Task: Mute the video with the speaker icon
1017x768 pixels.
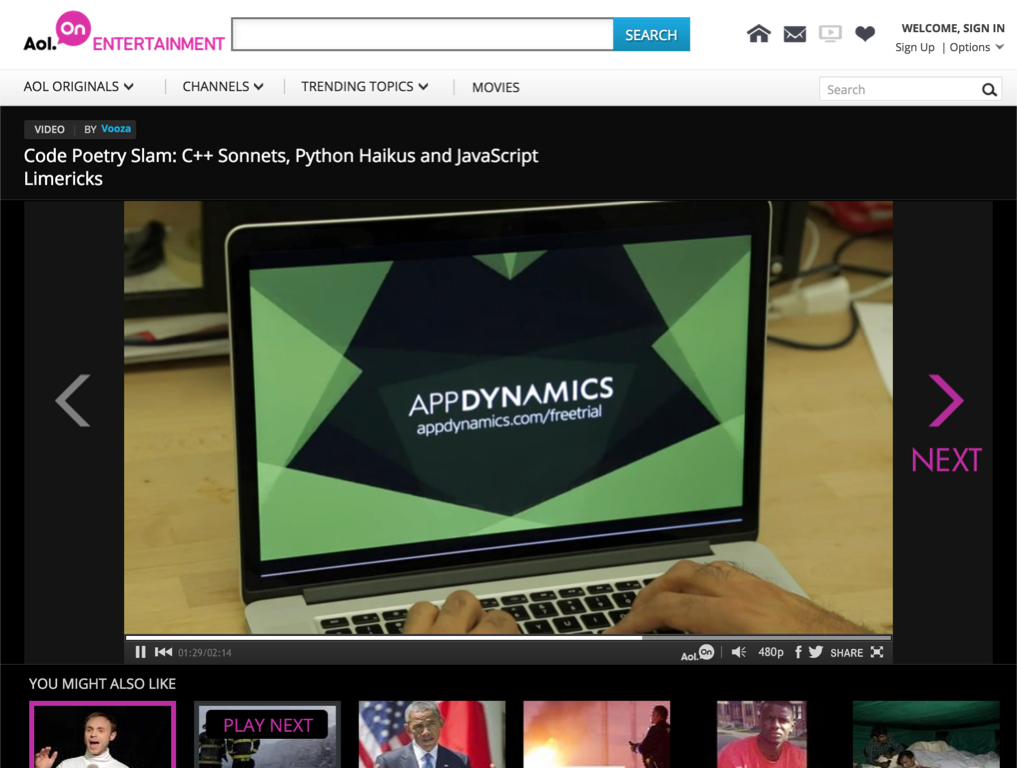Action: (x=739, y=652)
